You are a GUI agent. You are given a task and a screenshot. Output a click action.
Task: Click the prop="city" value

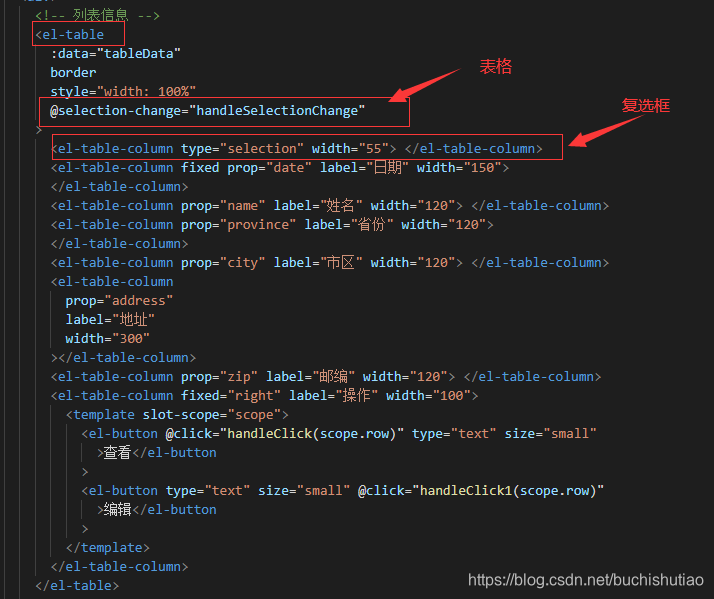[243, 263]
